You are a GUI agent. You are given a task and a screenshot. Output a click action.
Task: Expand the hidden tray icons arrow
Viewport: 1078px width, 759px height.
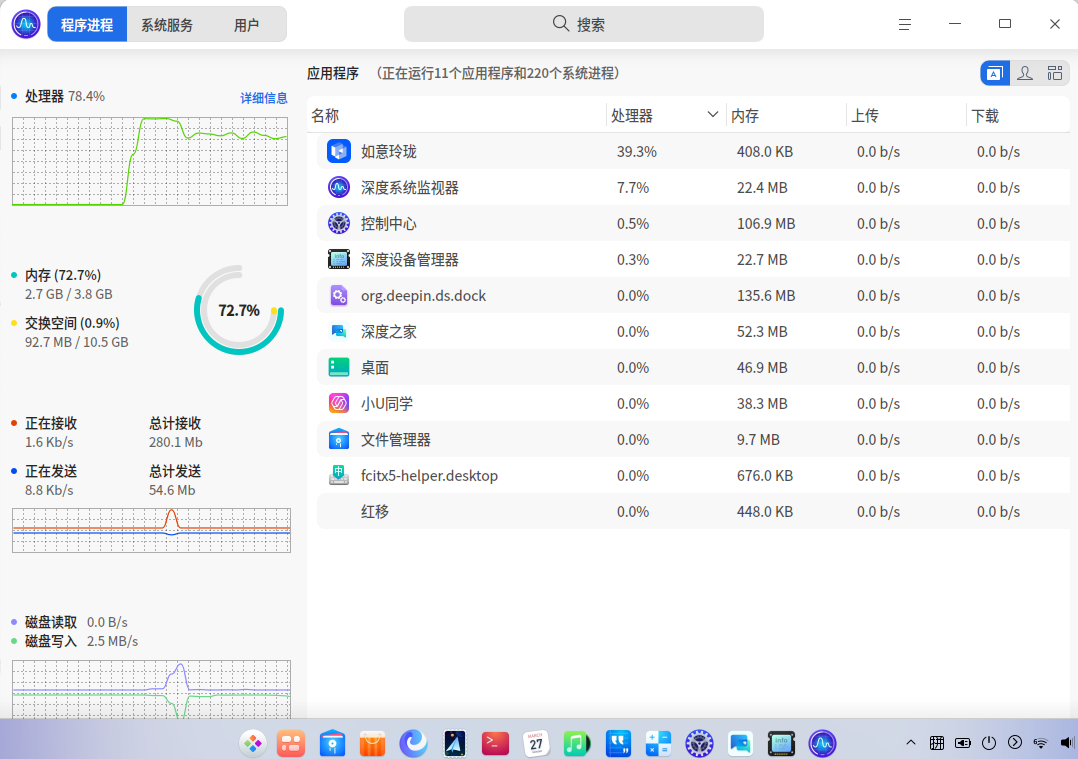[911, 742]
